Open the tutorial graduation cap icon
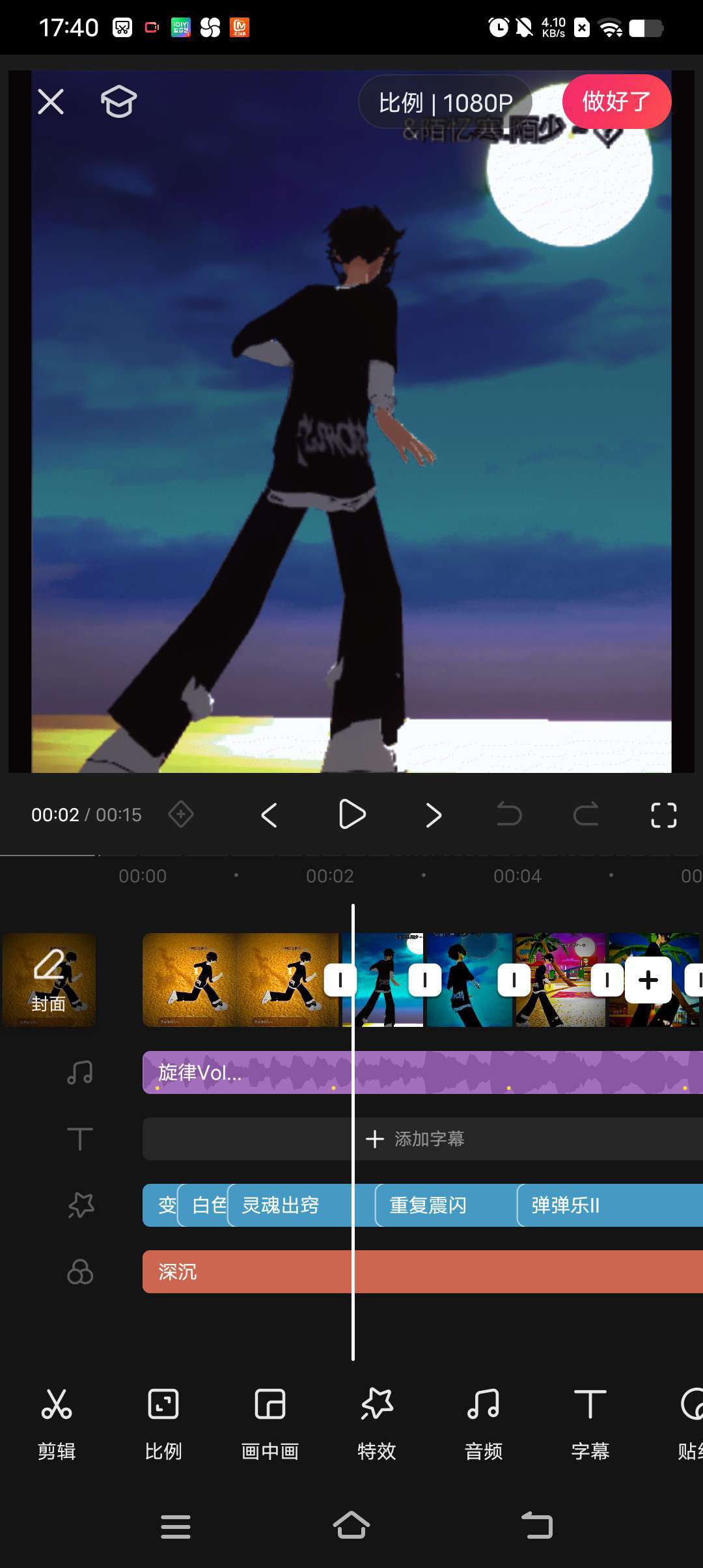 pyautogui.click(x=118, y=102)
